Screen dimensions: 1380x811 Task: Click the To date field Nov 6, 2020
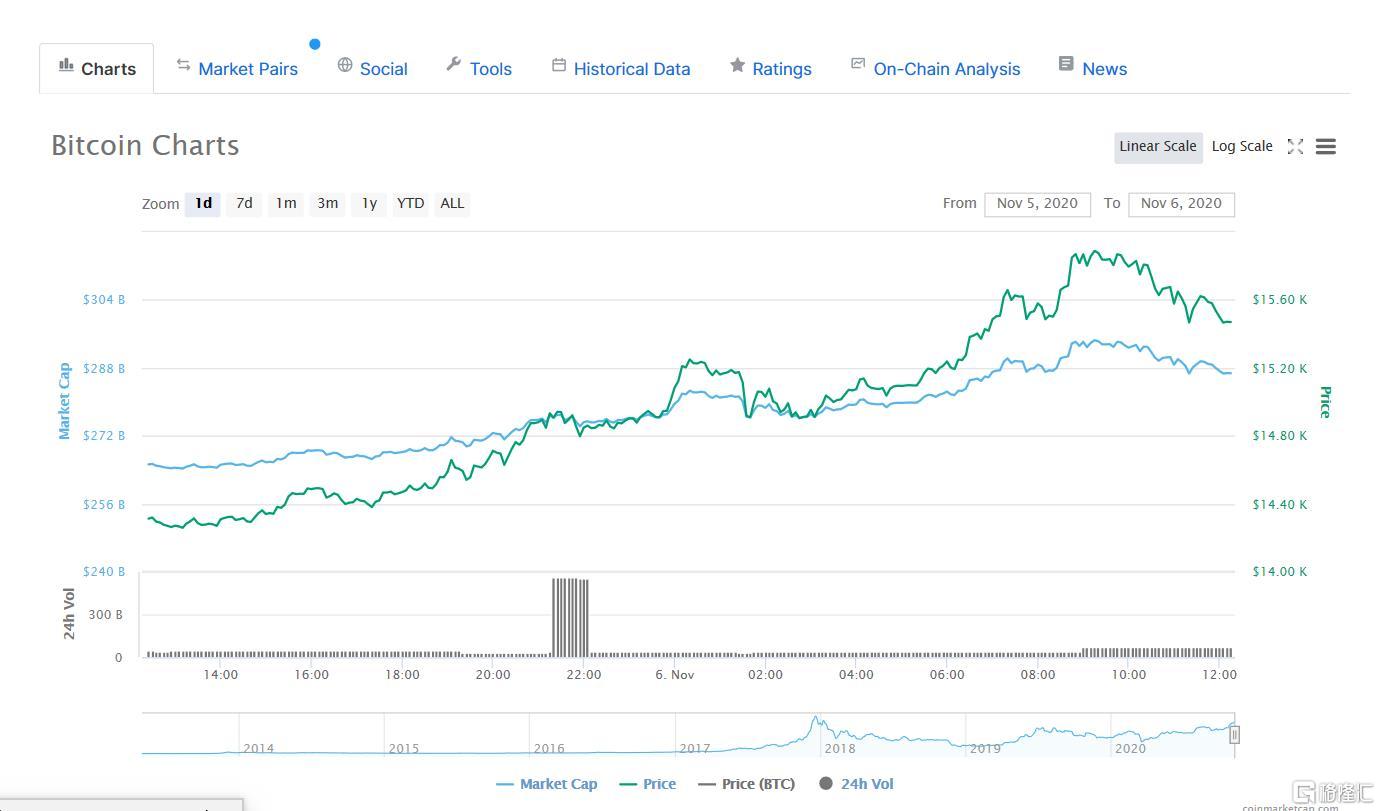(1181, 204)
